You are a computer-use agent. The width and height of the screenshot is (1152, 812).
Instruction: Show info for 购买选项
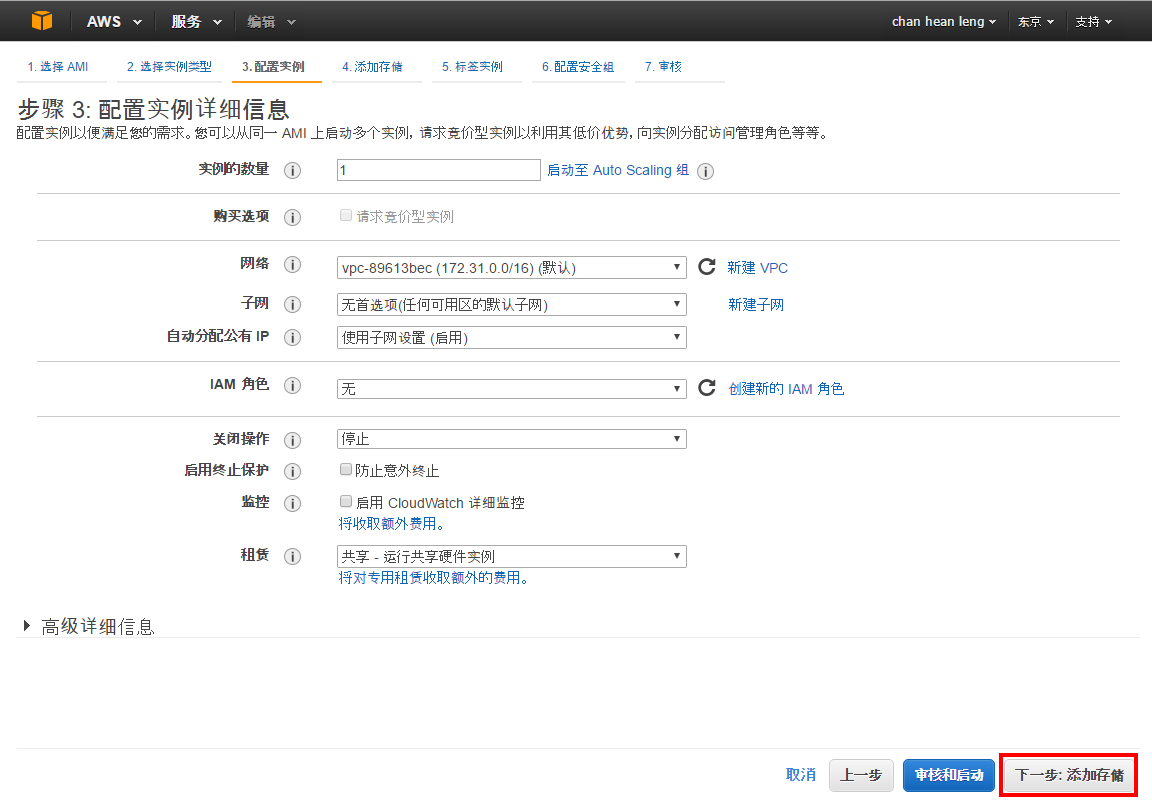pos(292,218)
